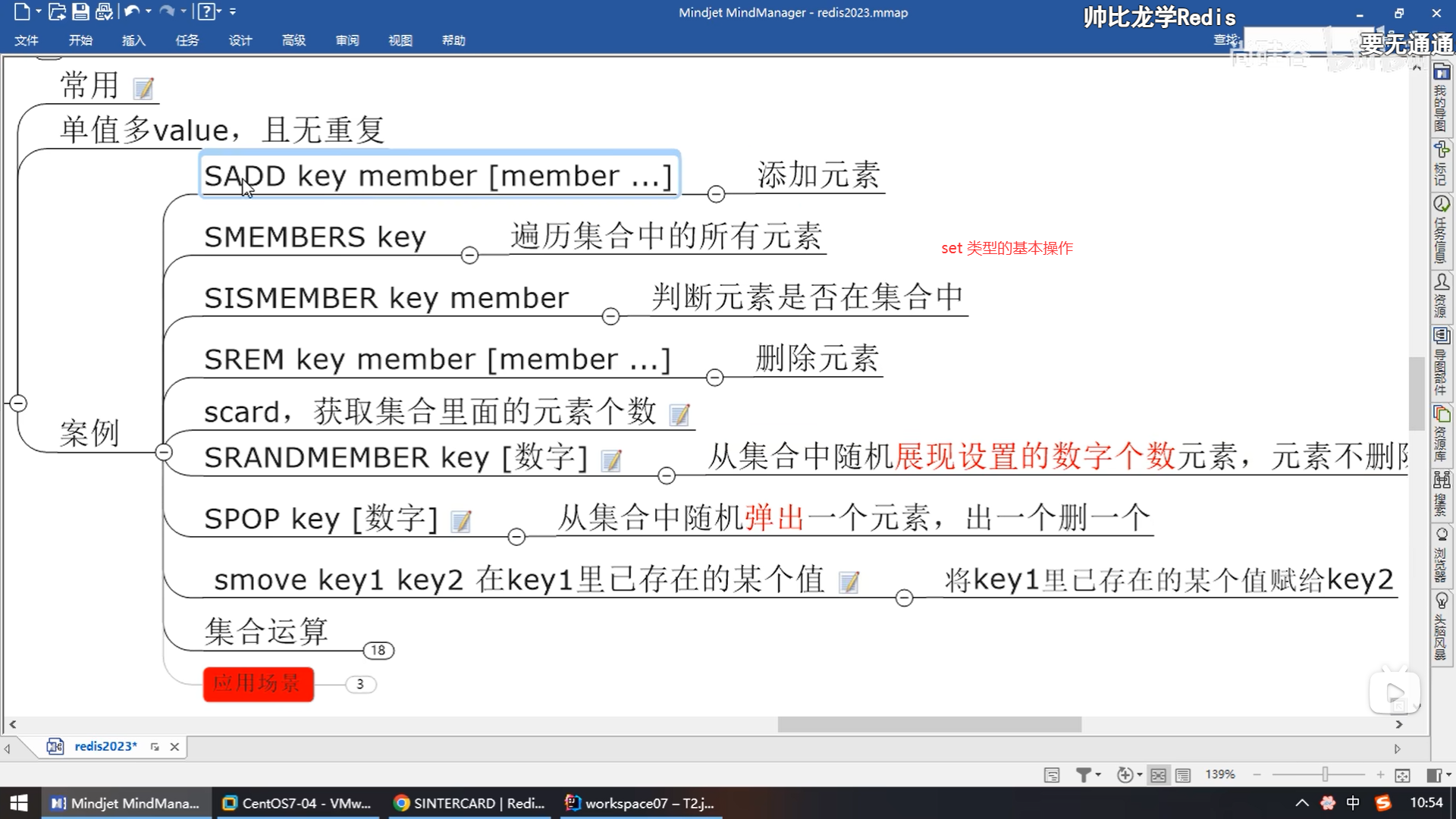Expand the 集合运算 topic with 18 subtopics
Screen dimensions: 1456x819
point(378,651)
